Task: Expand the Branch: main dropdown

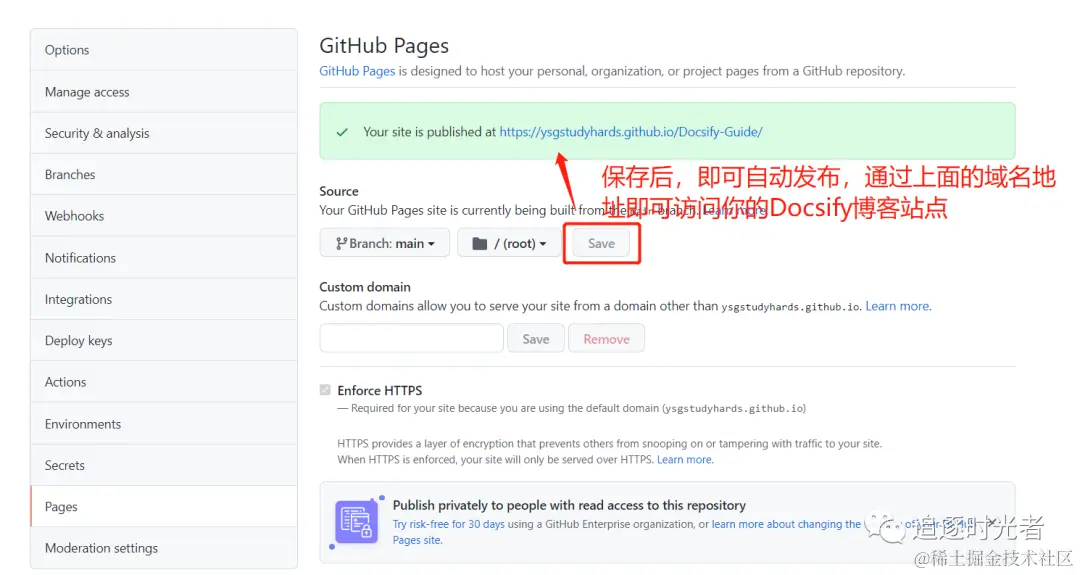Action: pos(384,243)
